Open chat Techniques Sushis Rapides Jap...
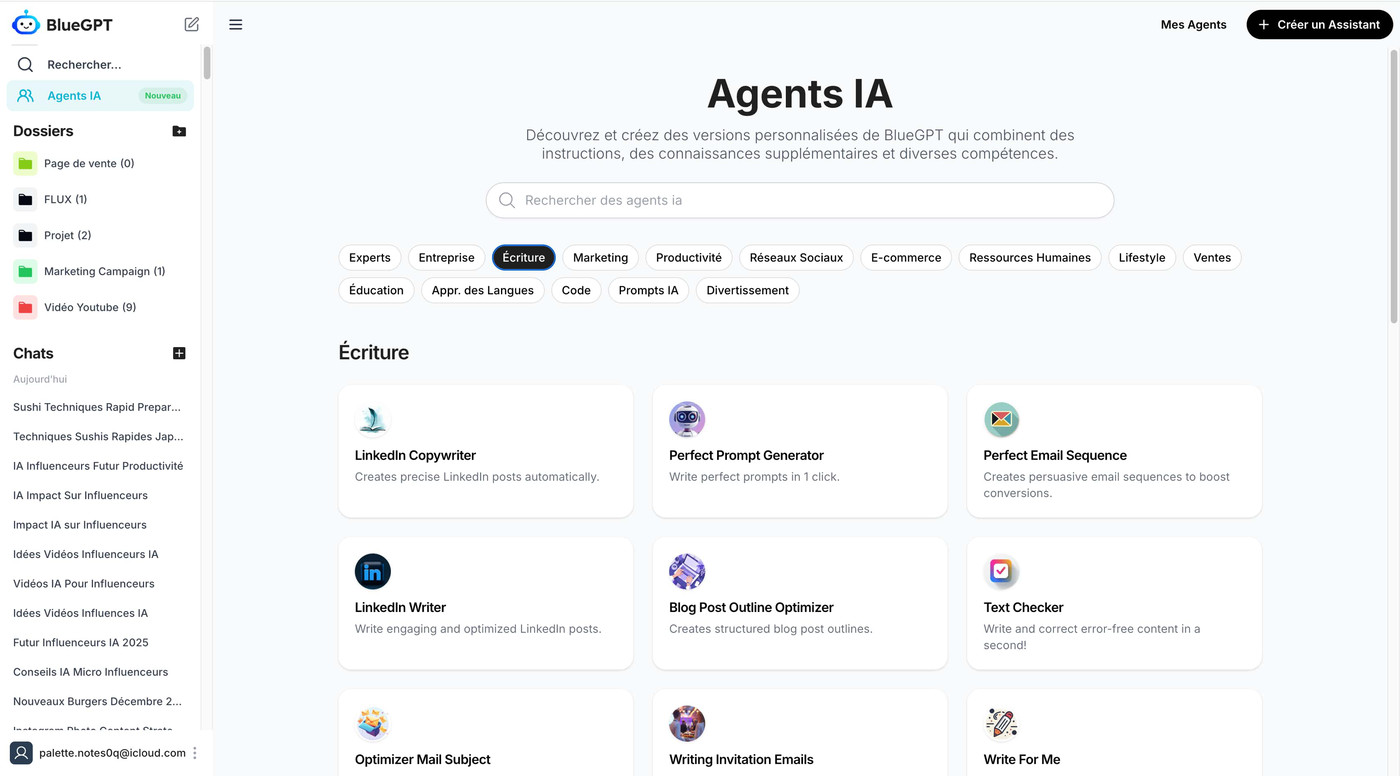This screenshot has width=1400, height=776. (98, 436)
